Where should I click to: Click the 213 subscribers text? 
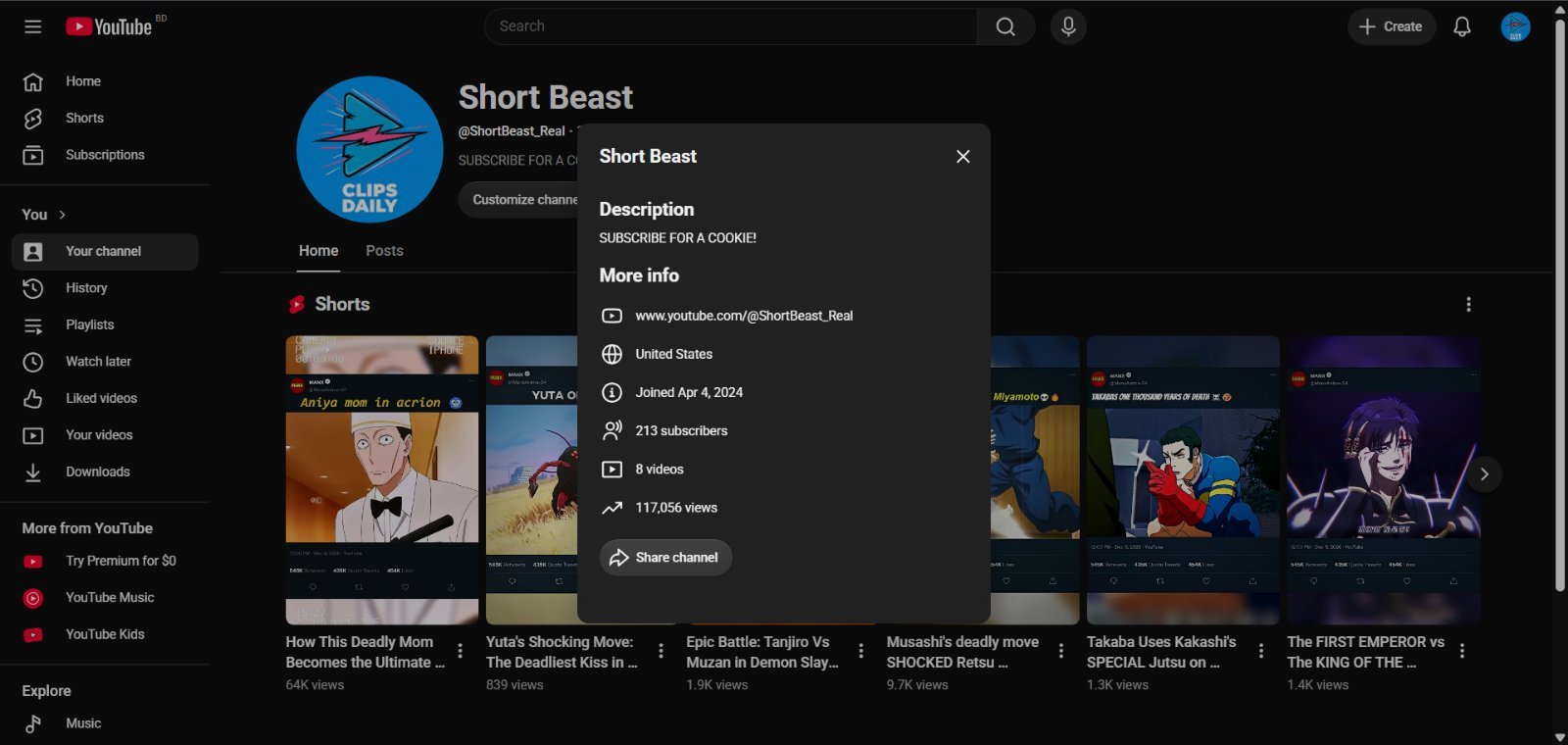point(681,431)
